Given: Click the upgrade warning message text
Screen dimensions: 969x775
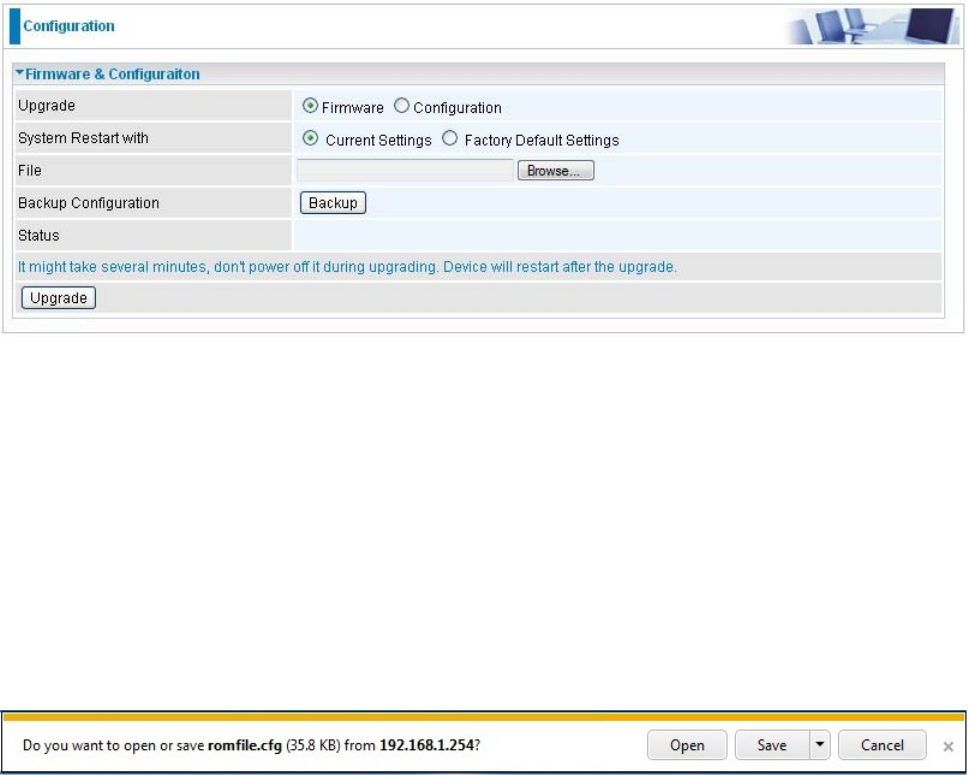Looking at the screenshot, I should click(347, 267).
